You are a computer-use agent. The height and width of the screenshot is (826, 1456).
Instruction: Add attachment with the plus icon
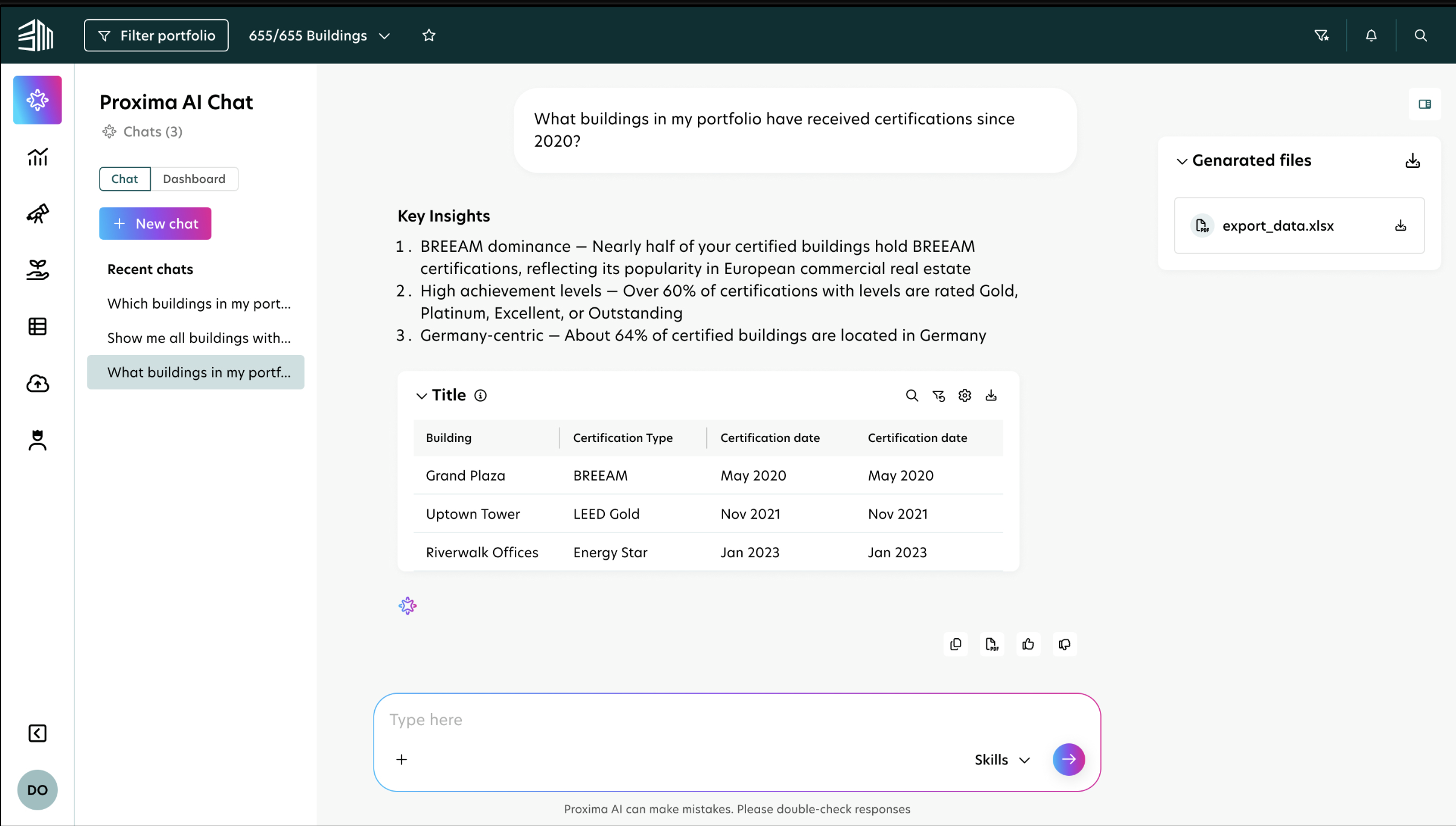click(x=401, y=760)
